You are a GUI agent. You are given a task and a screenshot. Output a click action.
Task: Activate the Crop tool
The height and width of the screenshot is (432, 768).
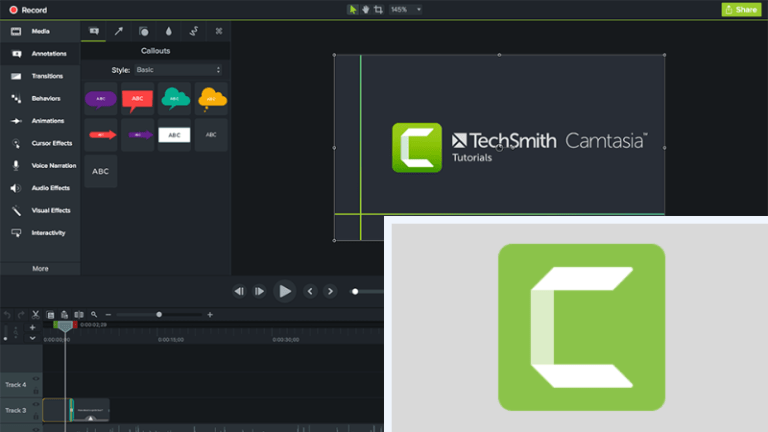(x=378, y=9)
